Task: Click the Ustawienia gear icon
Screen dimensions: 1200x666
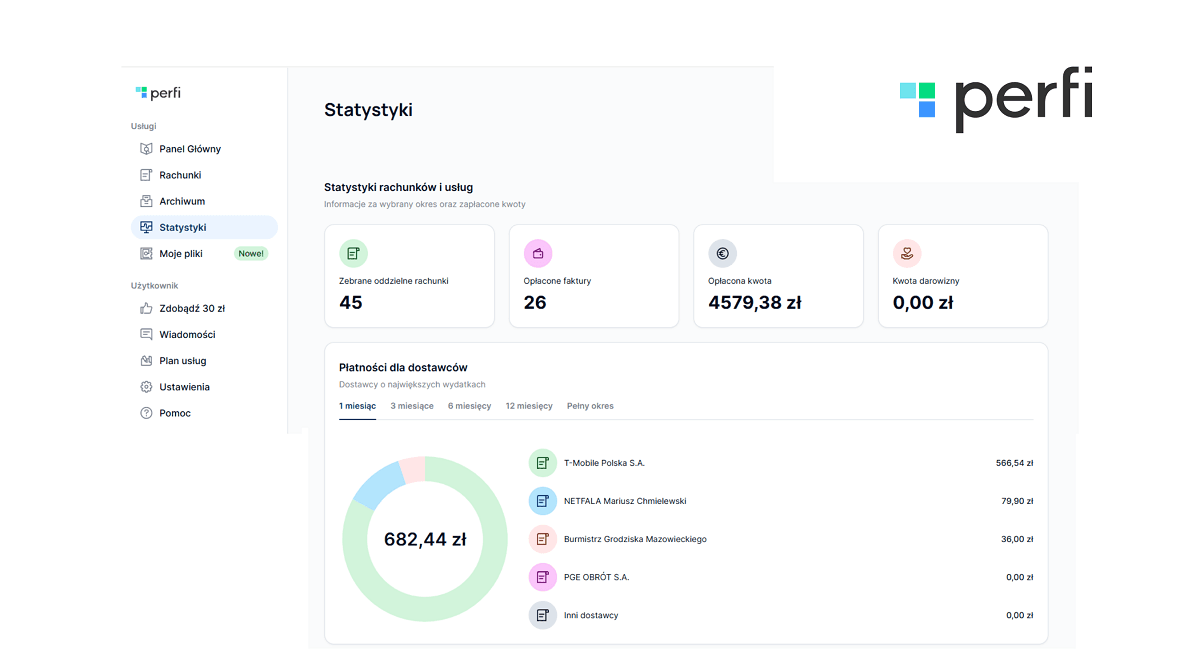Action: tap(146, 387)
